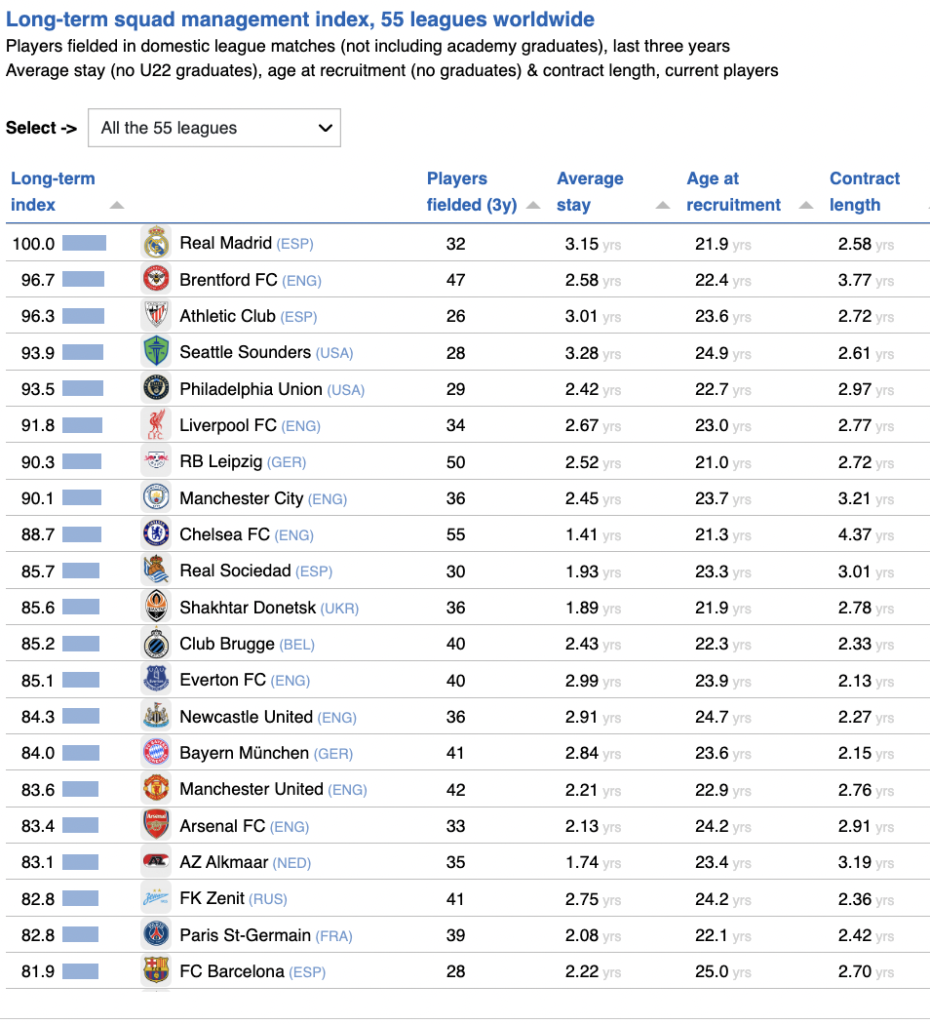Image resolution: width=930 pixels, height=1024 pixels.
Task: Select the Players fielded column header
Action: tap(465, 192)
